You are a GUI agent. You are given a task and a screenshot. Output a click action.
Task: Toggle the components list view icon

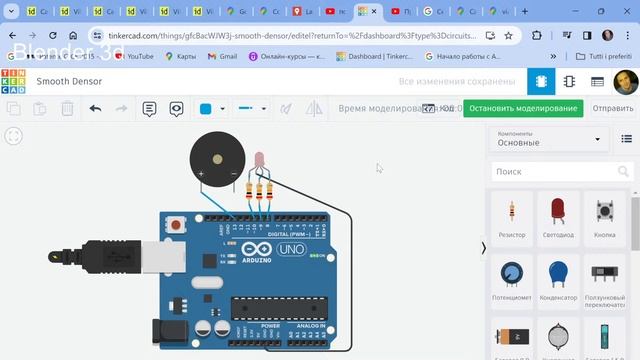click(x=627, y=139)
